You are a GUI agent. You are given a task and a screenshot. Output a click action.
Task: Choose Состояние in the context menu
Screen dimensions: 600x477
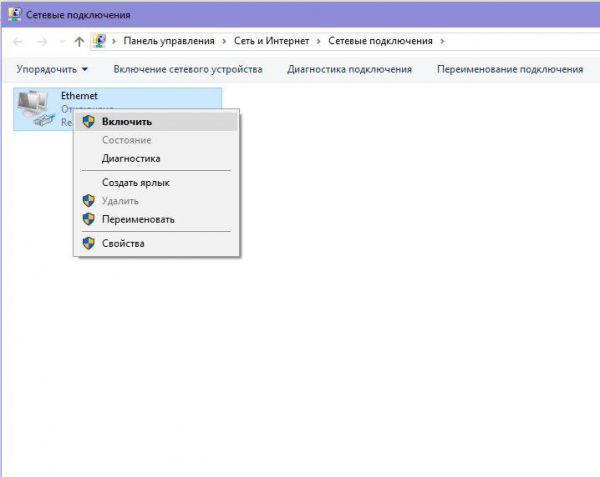(x=156, y=140)
